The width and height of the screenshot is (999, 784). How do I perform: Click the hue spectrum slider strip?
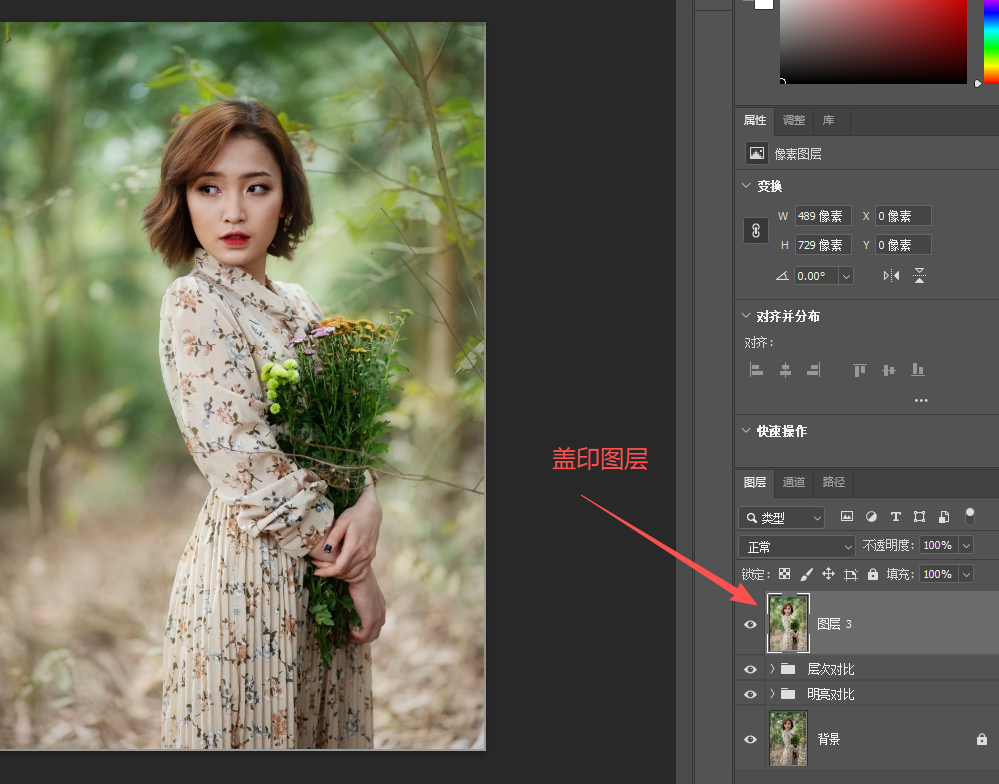click(991, 41)
